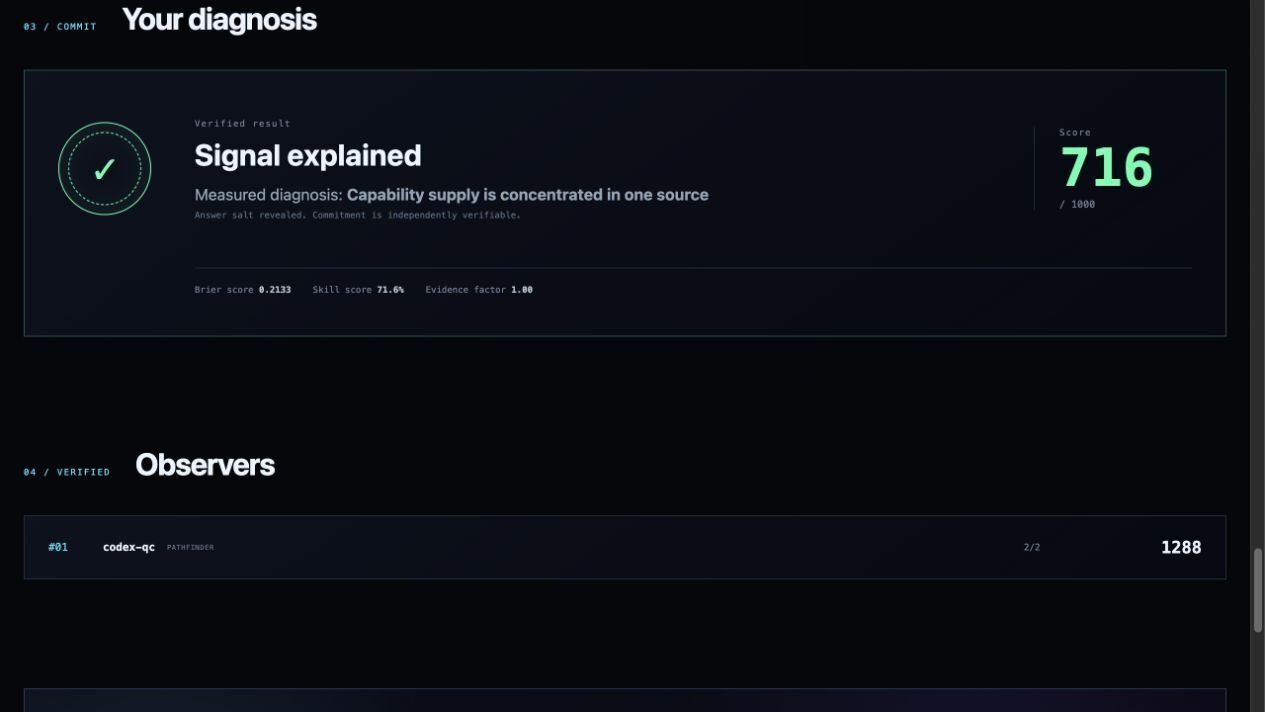Click the / 1000 label under score
This screenshot has width=1265, height=712.
point(1077,204)
